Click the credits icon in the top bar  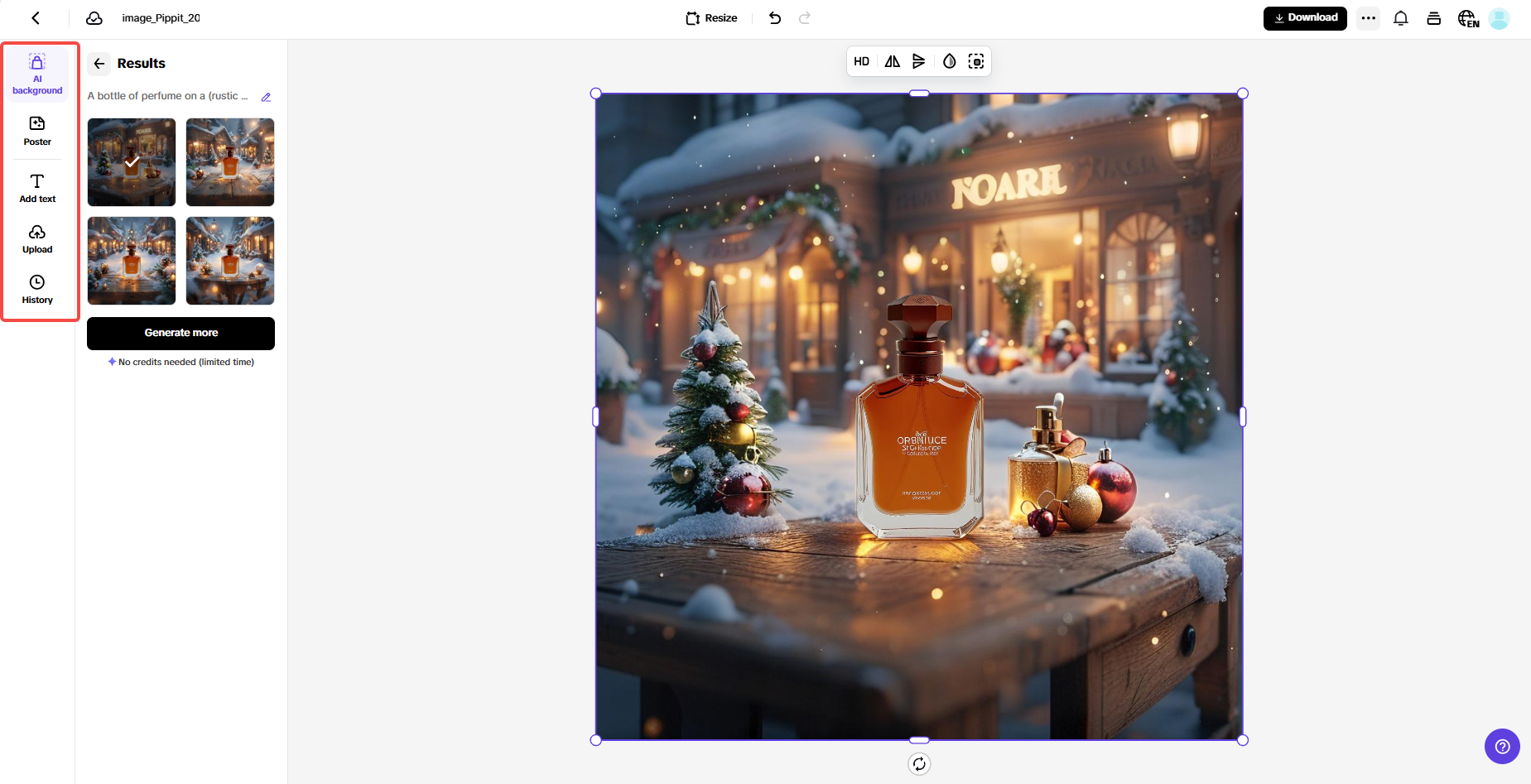(1434, 17)
